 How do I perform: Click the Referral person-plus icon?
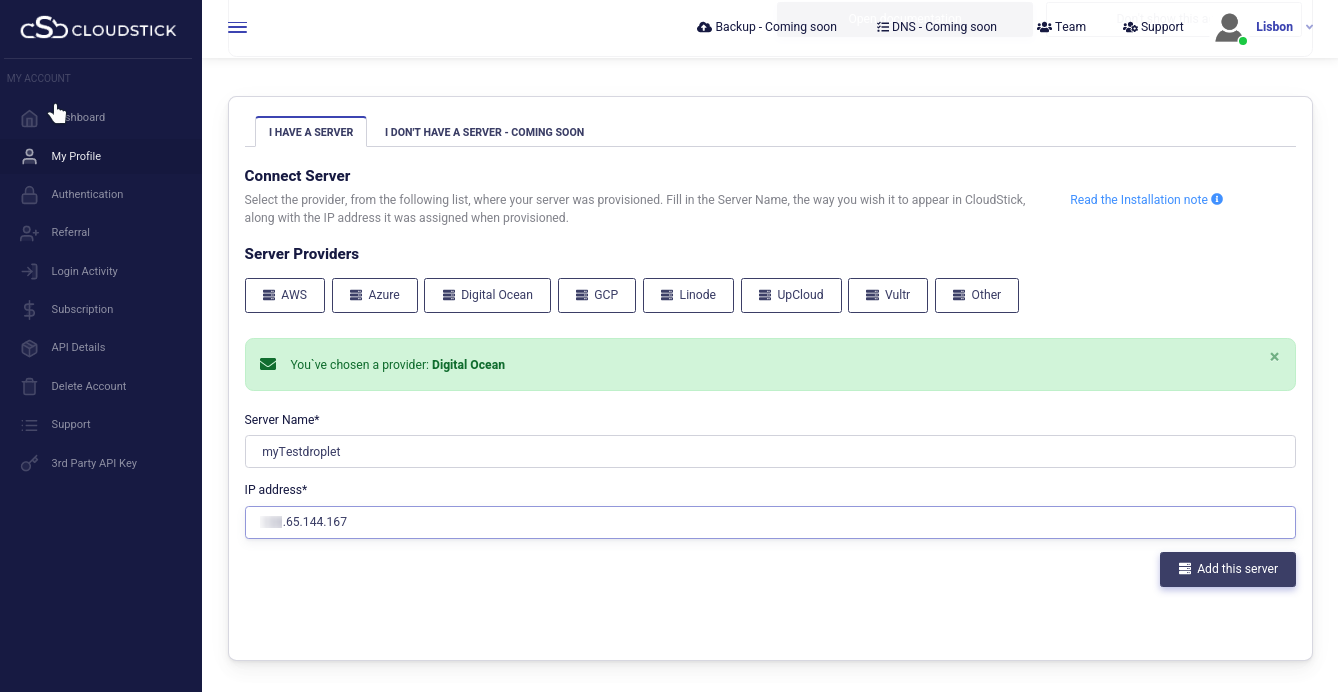(30, 233)
